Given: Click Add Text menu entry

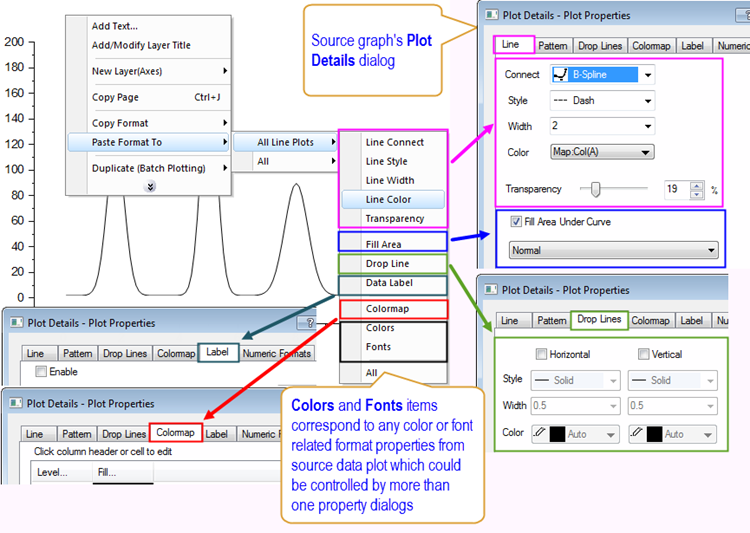Looking at the screenshot, I should [115, 26].
